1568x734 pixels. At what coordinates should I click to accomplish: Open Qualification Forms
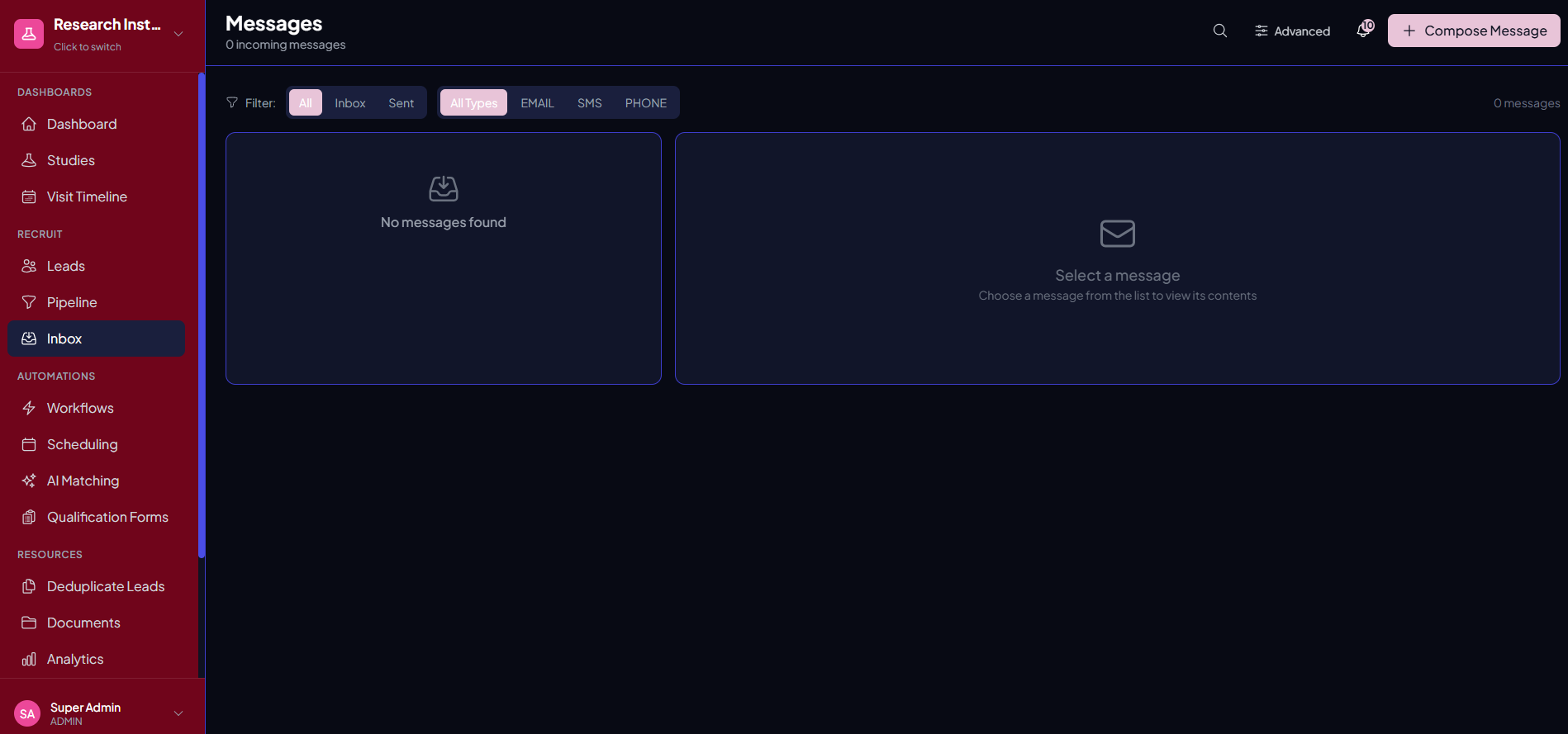pos(97,517)
